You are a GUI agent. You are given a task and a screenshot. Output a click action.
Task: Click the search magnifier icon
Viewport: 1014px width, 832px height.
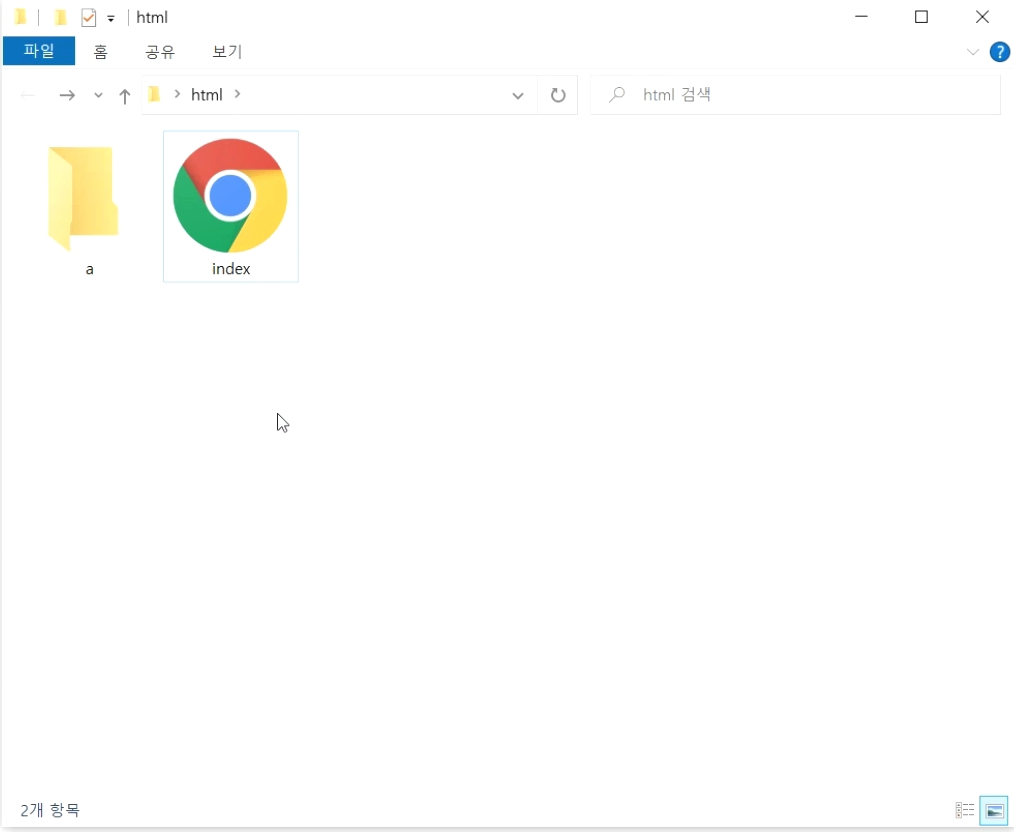(x=617, y=95)
